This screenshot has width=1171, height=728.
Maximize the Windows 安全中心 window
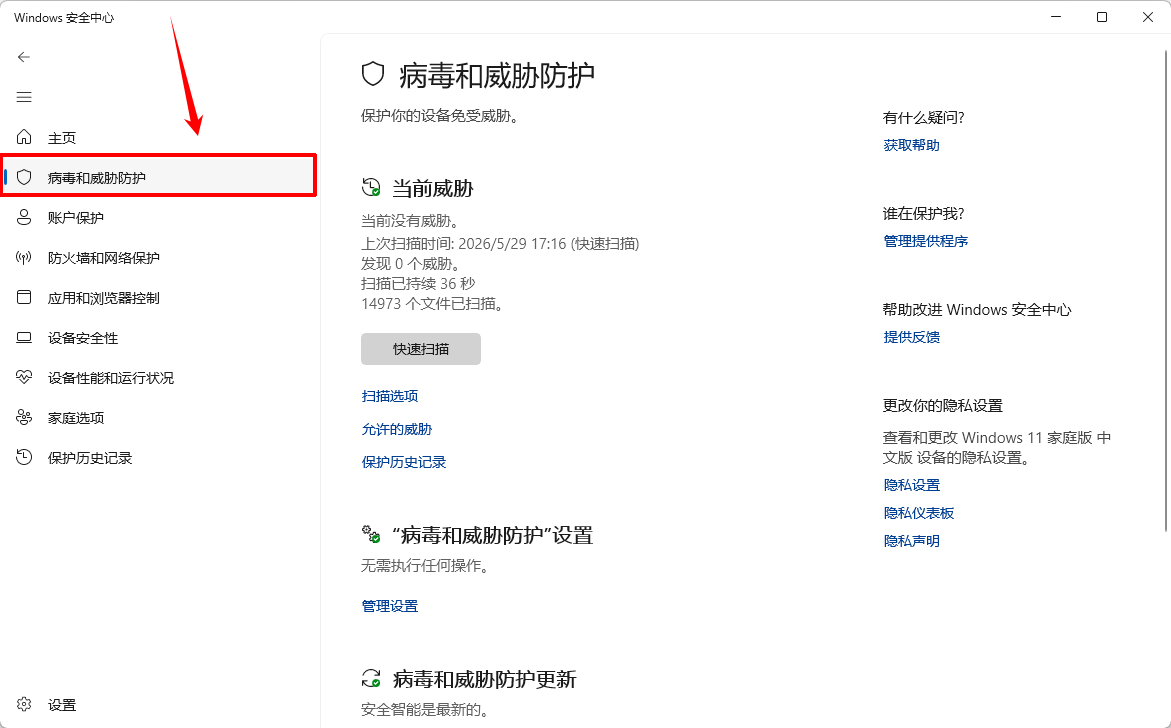tap(1102, 17)
